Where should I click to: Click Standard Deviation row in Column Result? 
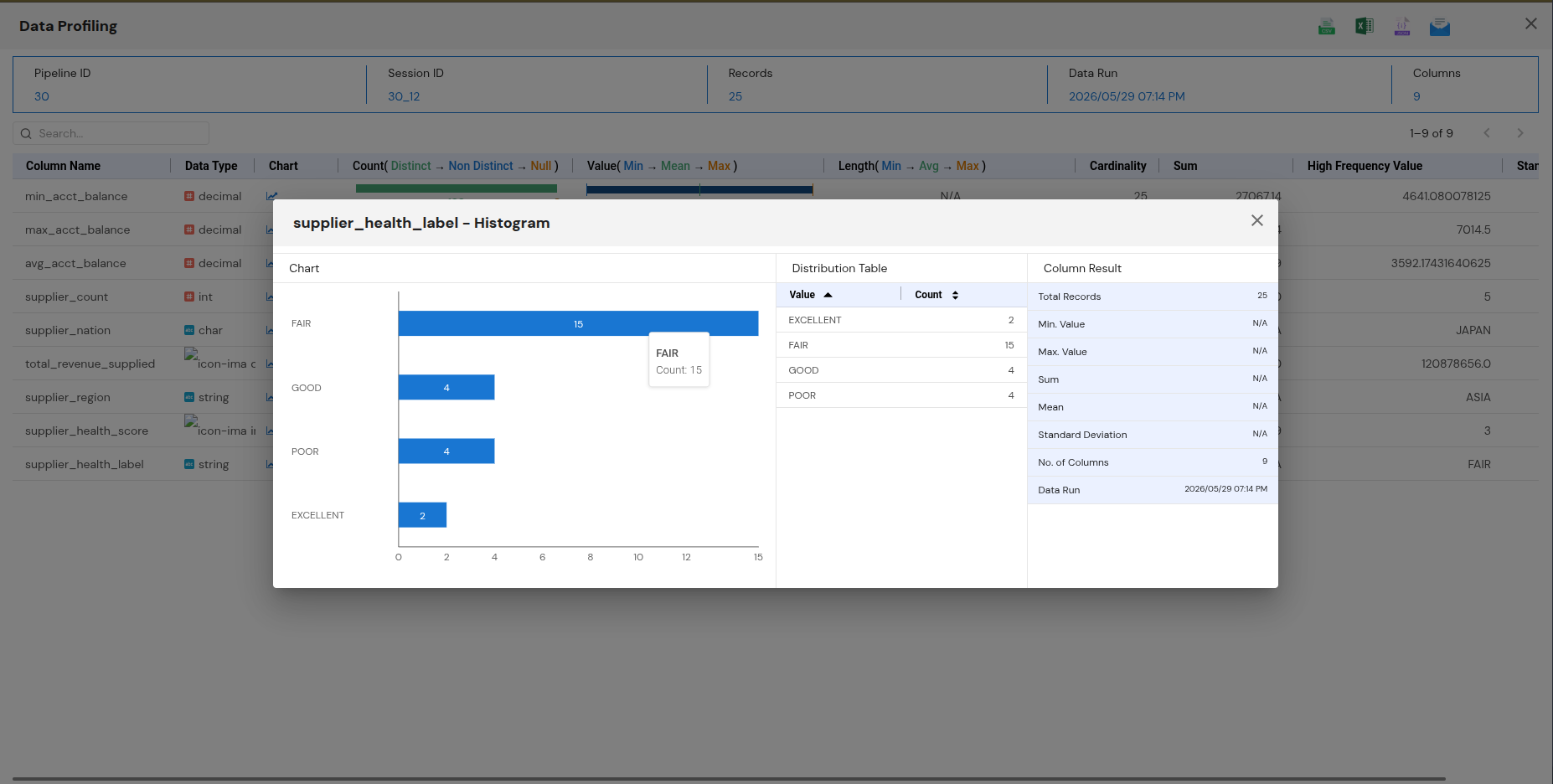tap(1153, 435)
